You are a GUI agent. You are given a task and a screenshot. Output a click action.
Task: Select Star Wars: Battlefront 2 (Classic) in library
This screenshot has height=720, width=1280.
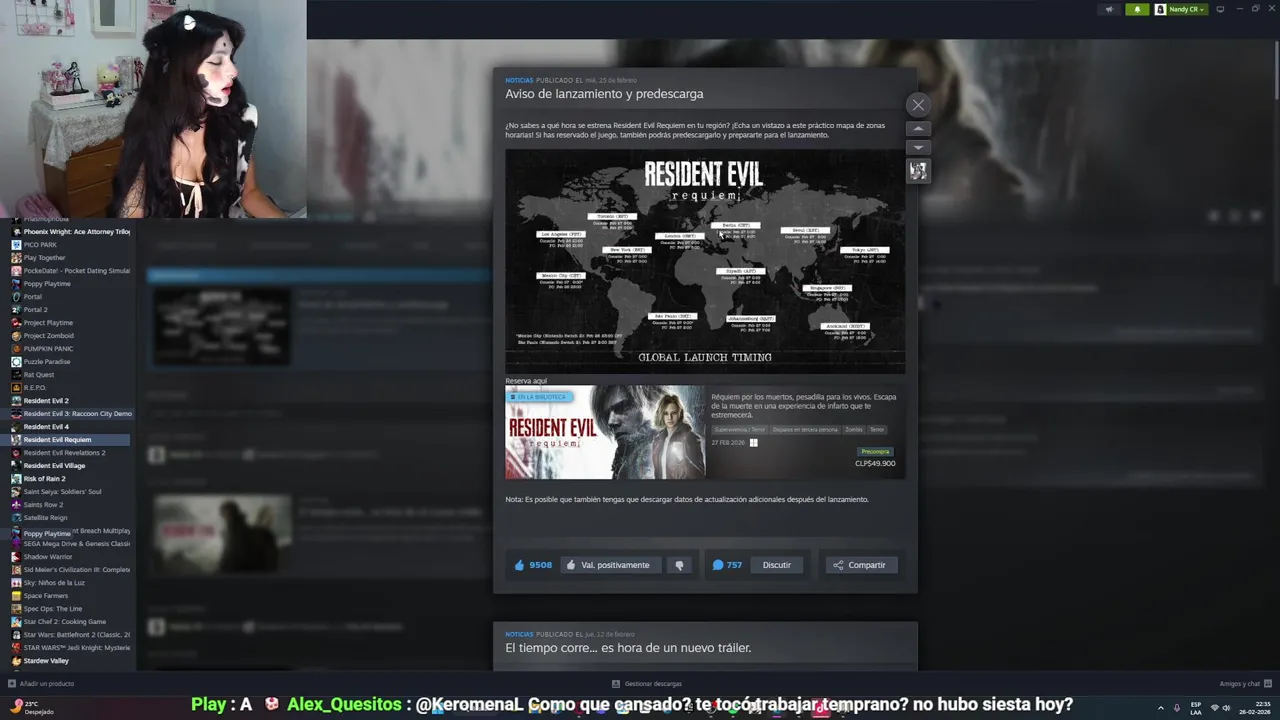(70, 635)
